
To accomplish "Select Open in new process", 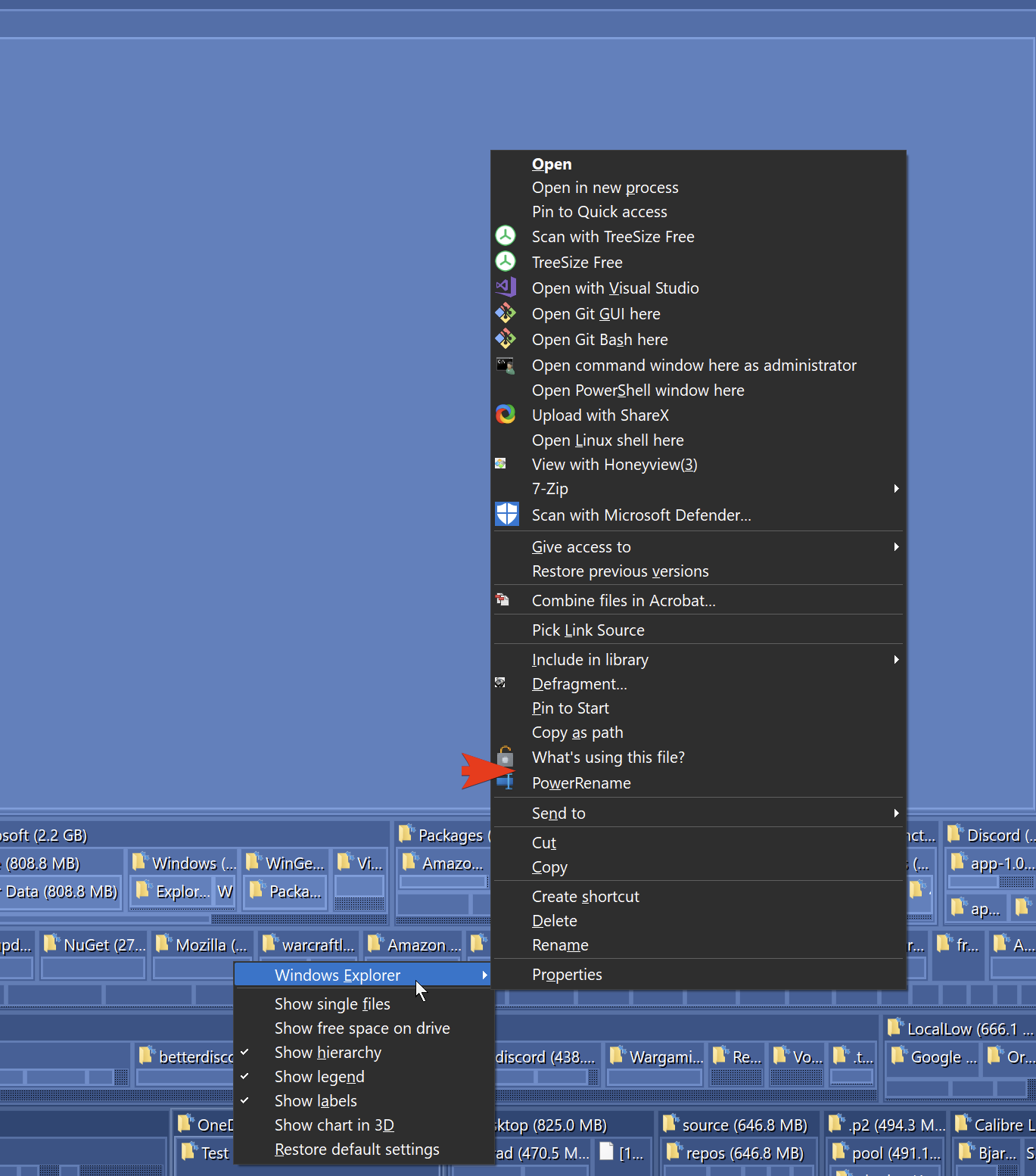I will pos(605,187).
